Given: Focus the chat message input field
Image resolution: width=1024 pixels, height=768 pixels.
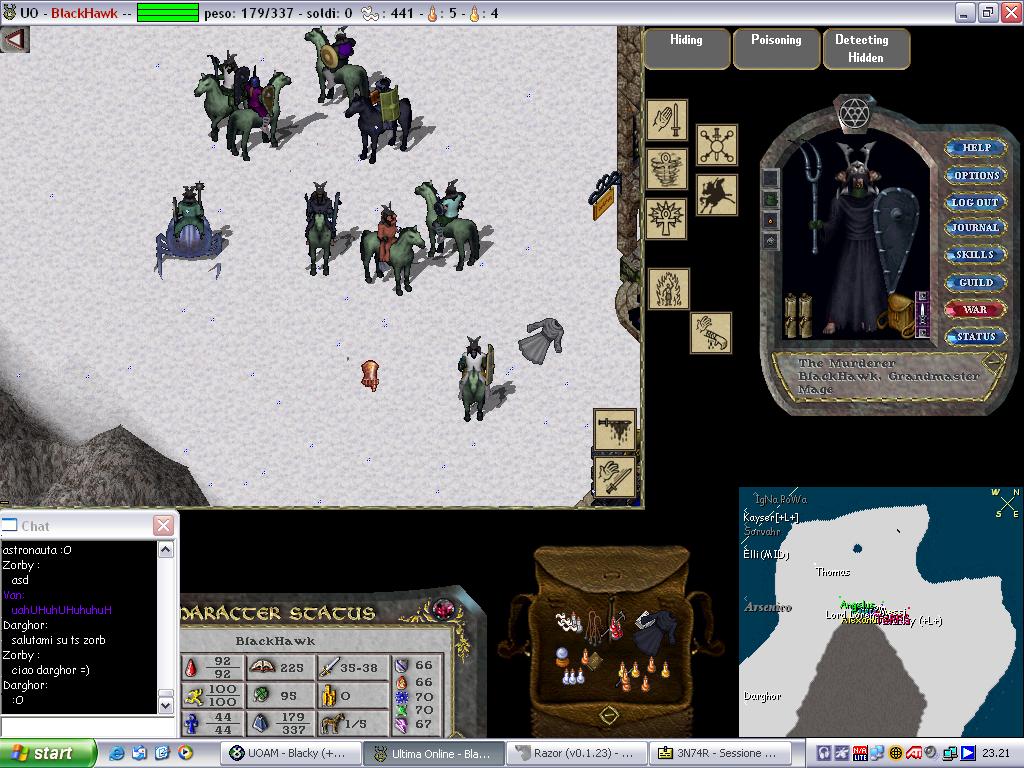Looking at the screenshot, I should click(x=88, y=726).
